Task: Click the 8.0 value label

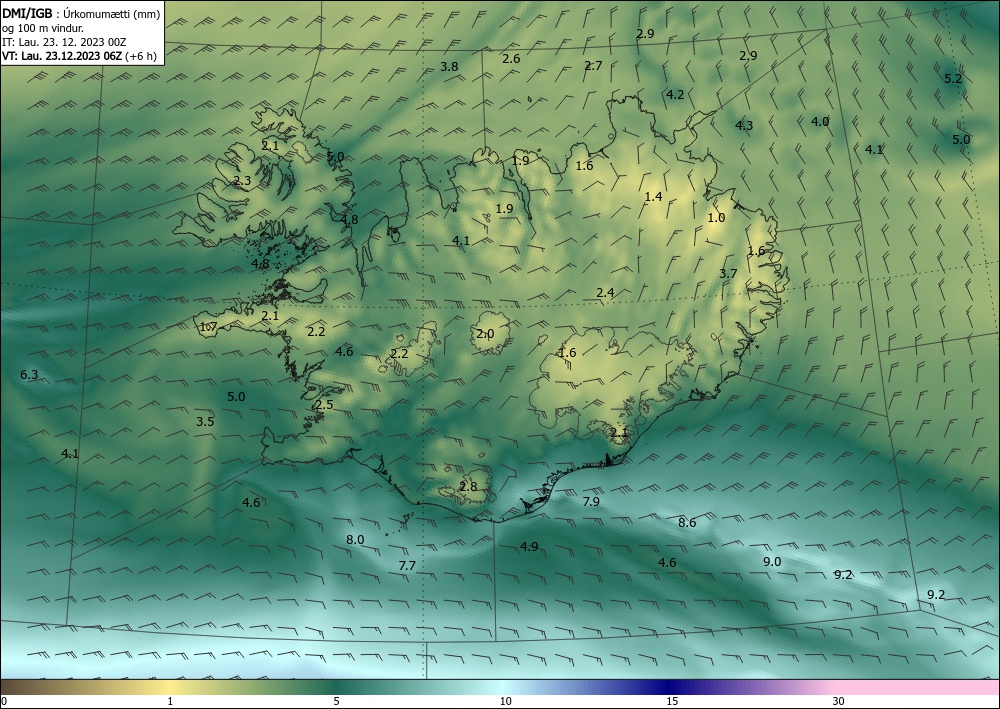Action: (x=355, y=540)
